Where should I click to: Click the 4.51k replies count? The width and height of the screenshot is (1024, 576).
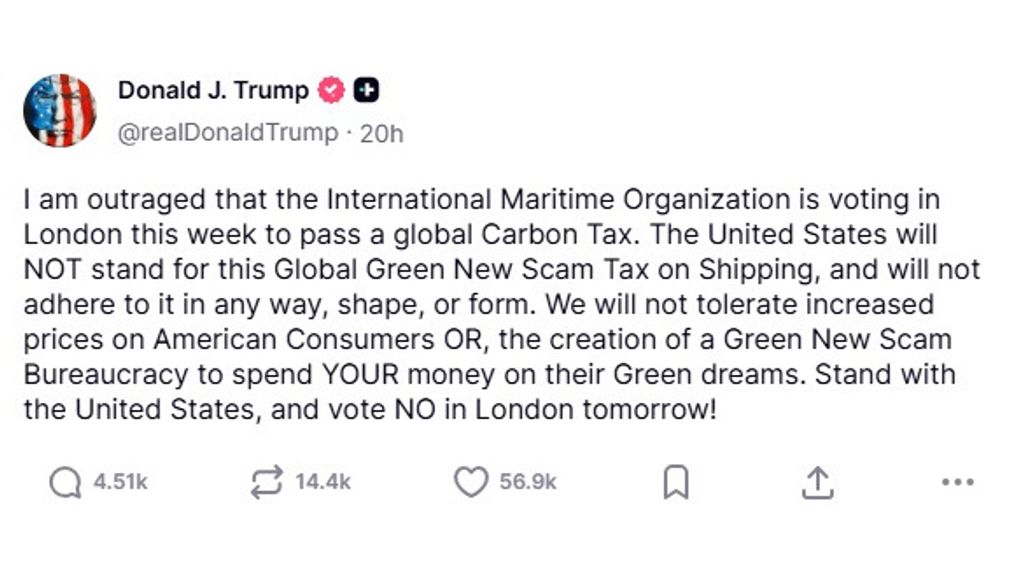pos(120,483)
